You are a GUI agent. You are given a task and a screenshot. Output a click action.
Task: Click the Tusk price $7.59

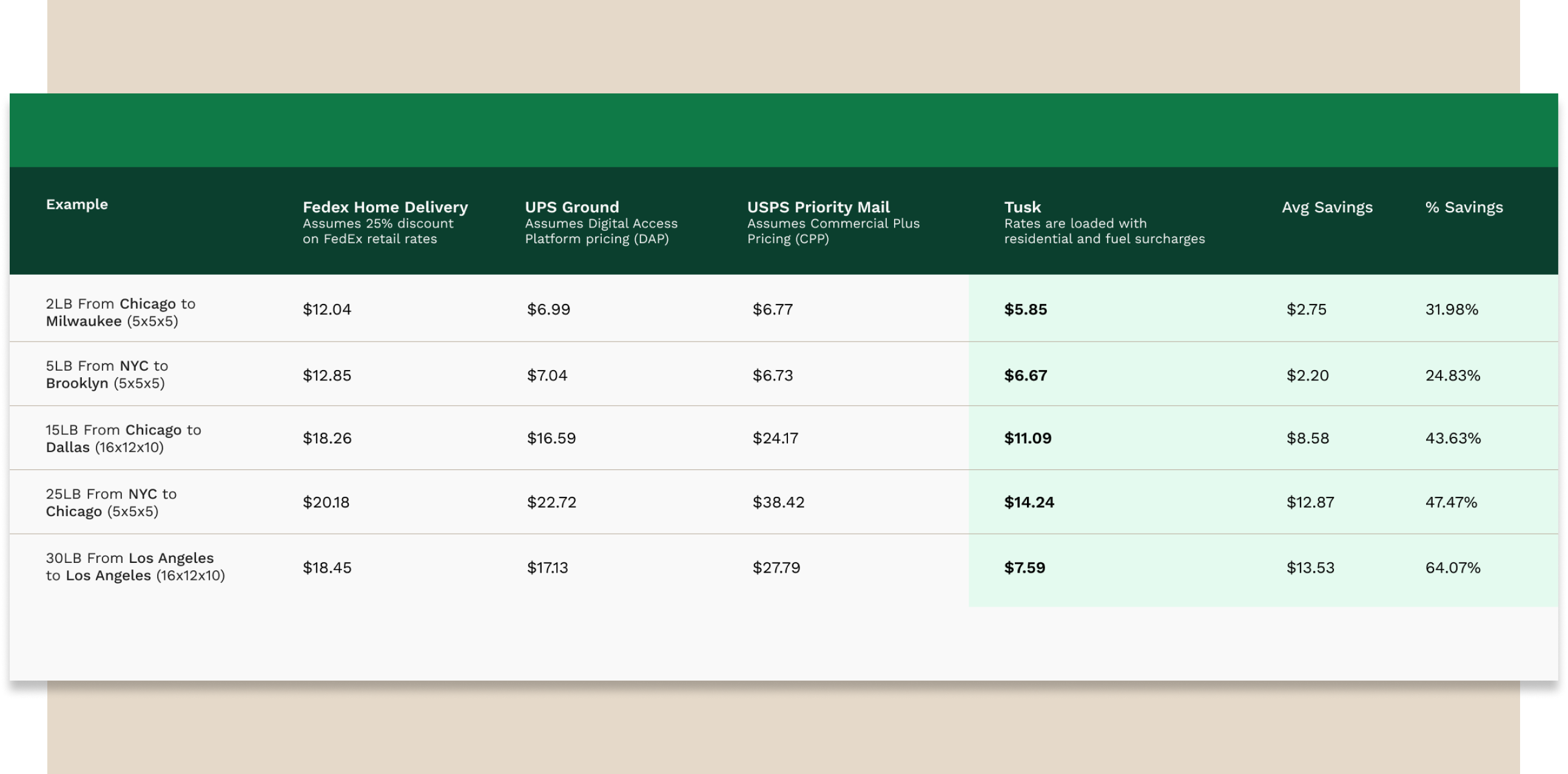pos(1025,568)
